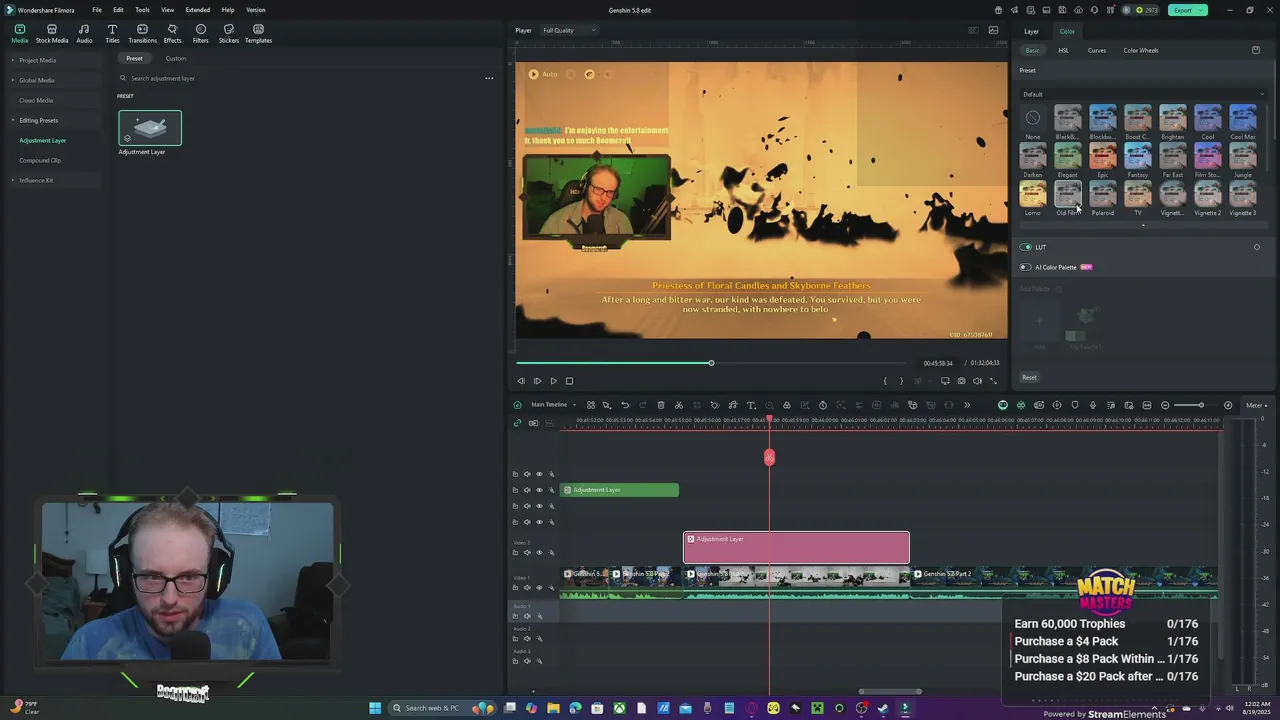This screenshot has width=1280, height=720.
Task: Open the Extended menu
Action: click(198, 10)
